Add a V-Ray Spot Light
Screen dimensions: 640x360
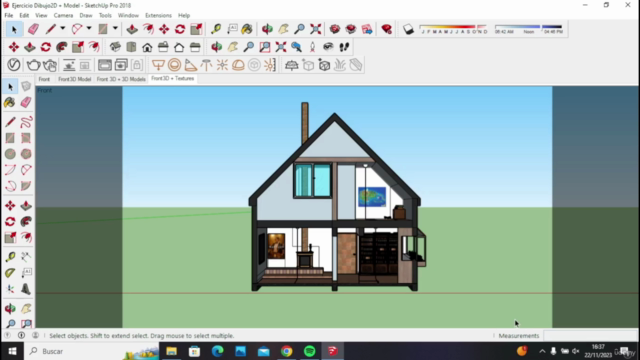[190, 65]
